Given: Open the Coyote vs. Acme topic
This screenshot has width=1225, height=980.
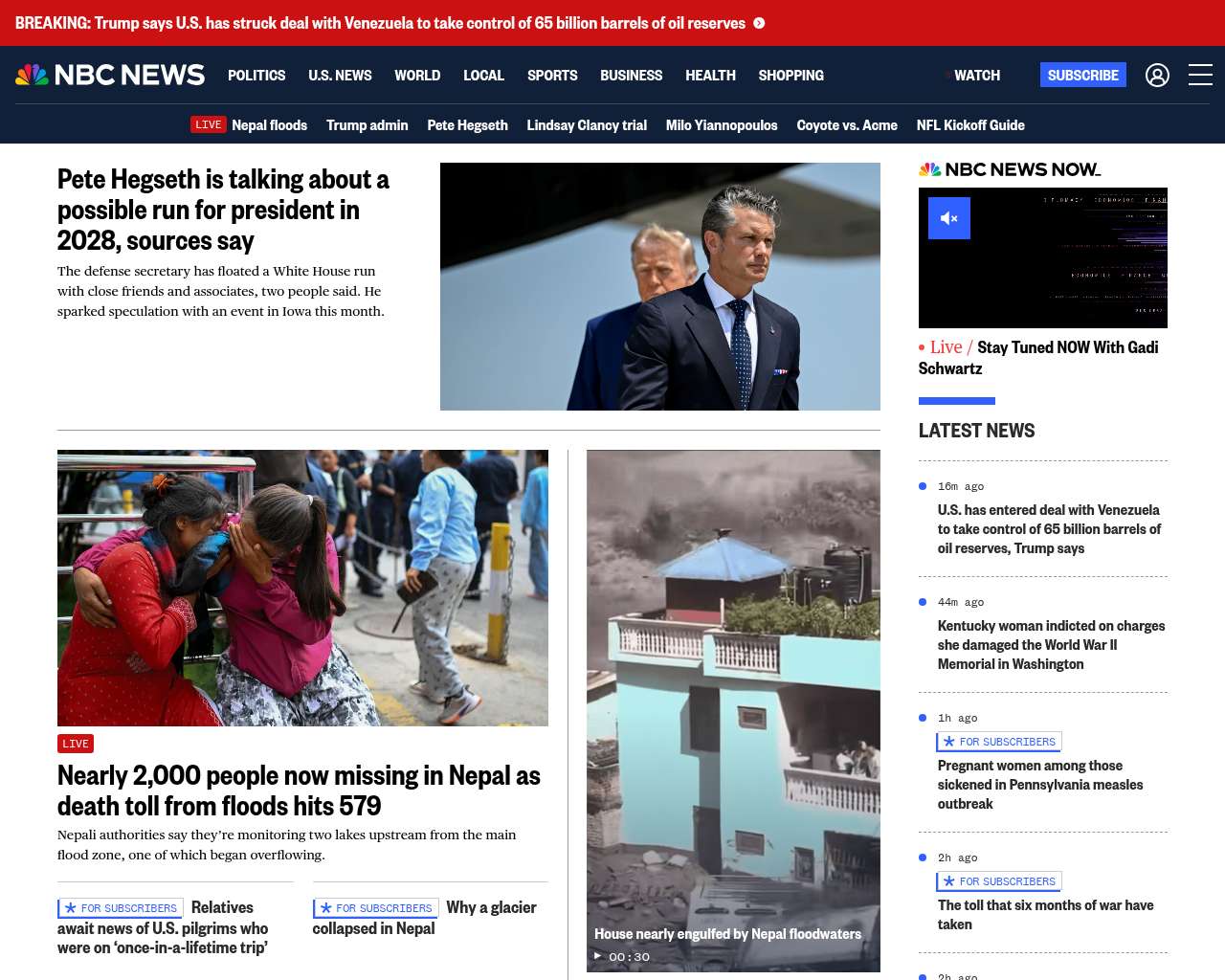Looking at the screenshot, I should pyautogui.click(x=847, y=124).
